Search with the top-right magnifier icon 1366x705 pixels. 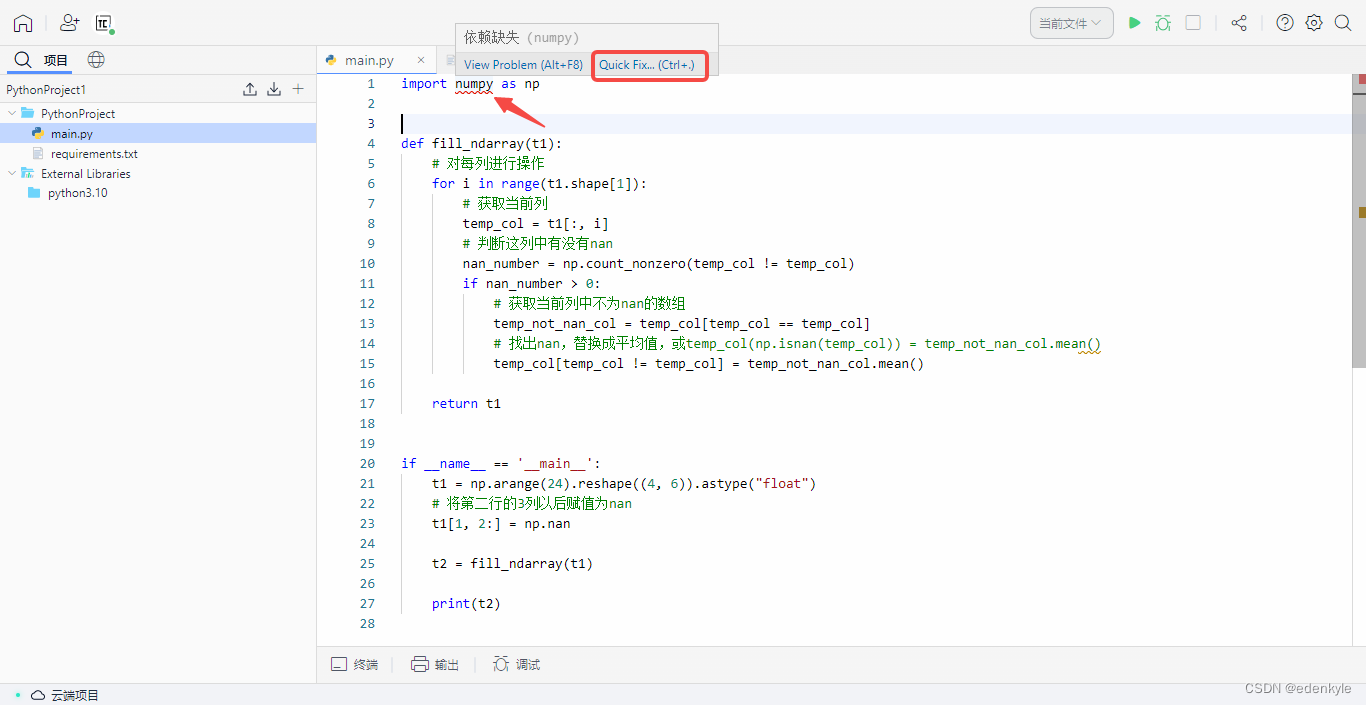point(1343,23)
